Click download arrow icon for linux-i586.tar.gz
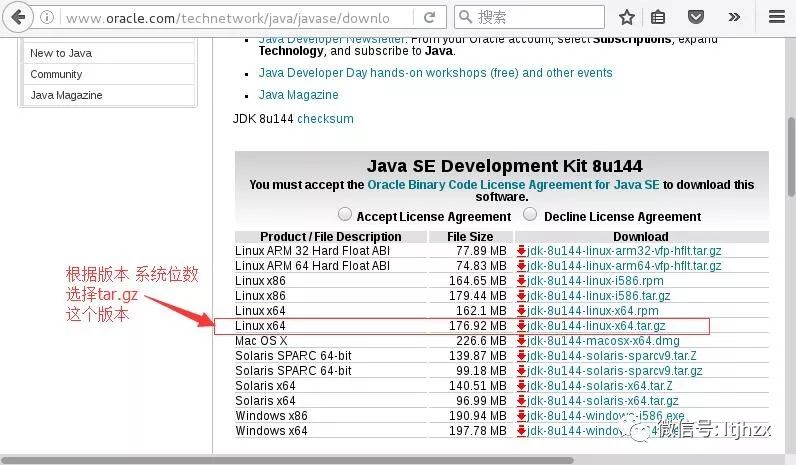 coord(521,295)
